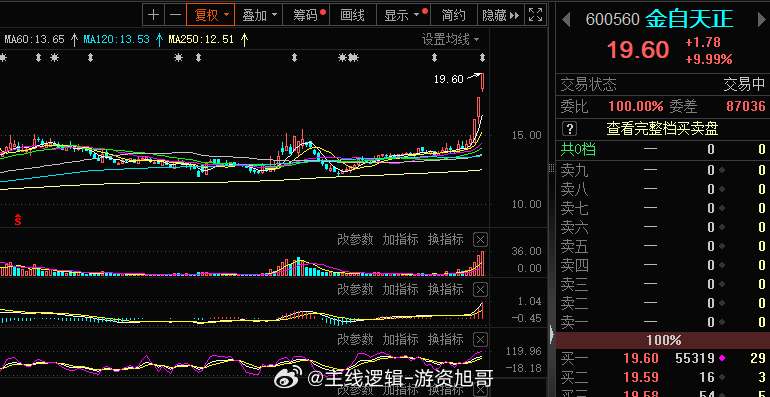
Task: Click the pink diamond next to 55319
Action: coord(721,359)
